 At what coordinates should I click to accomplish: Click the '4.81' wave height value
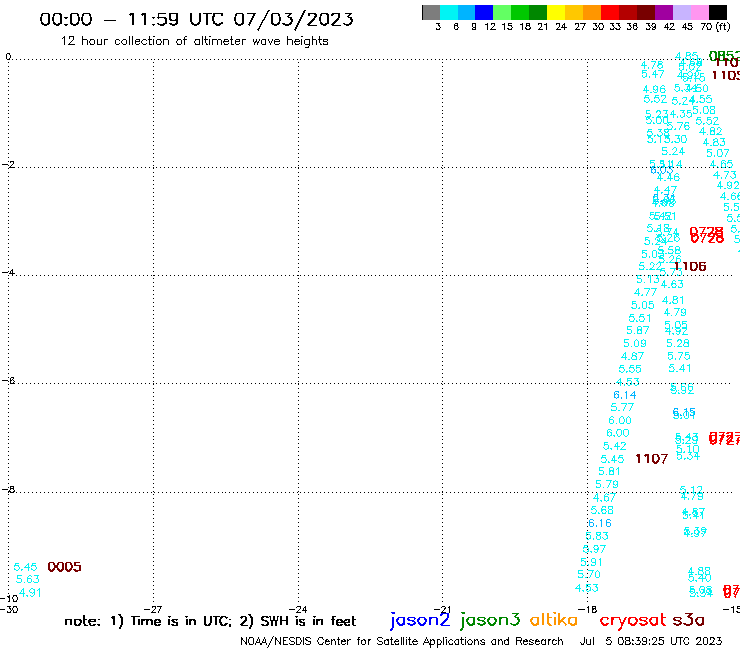[673, 300]
